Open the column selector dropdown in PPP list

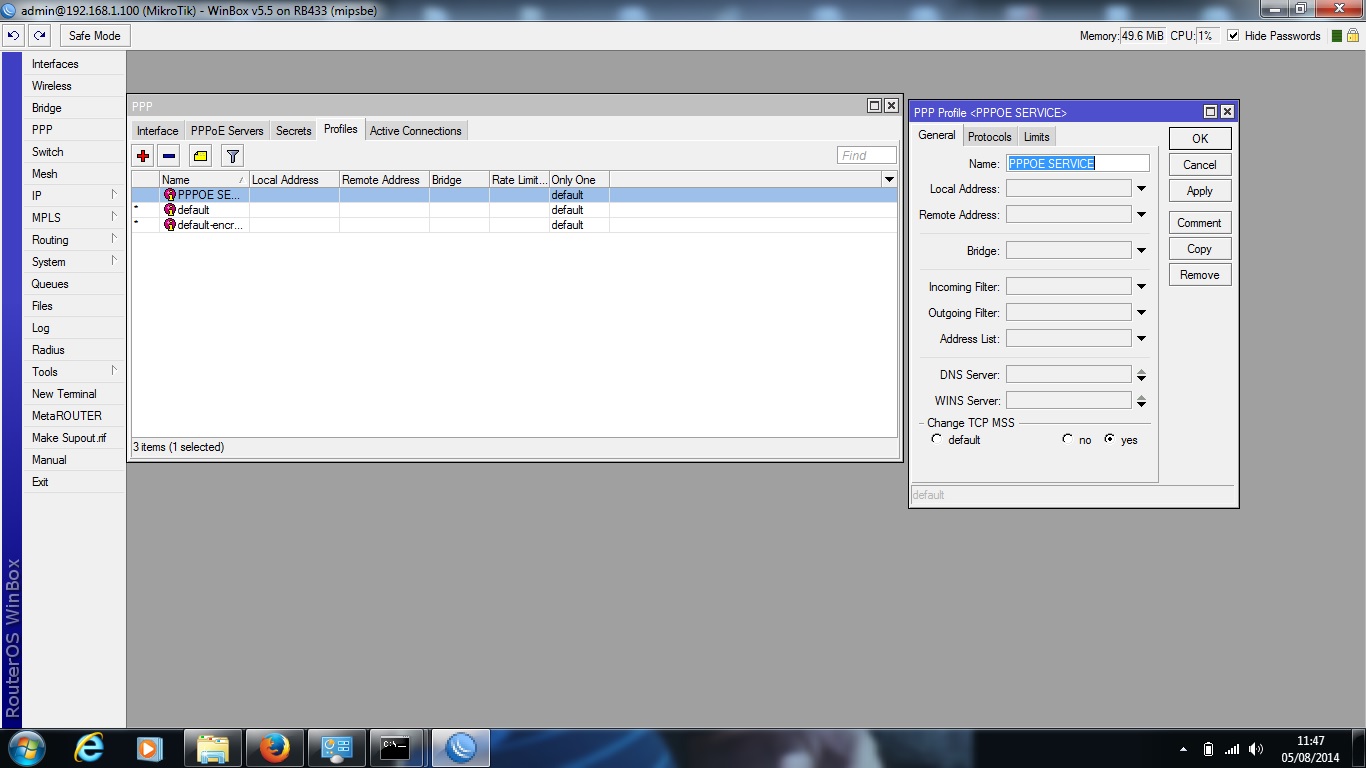pos(889,180)
